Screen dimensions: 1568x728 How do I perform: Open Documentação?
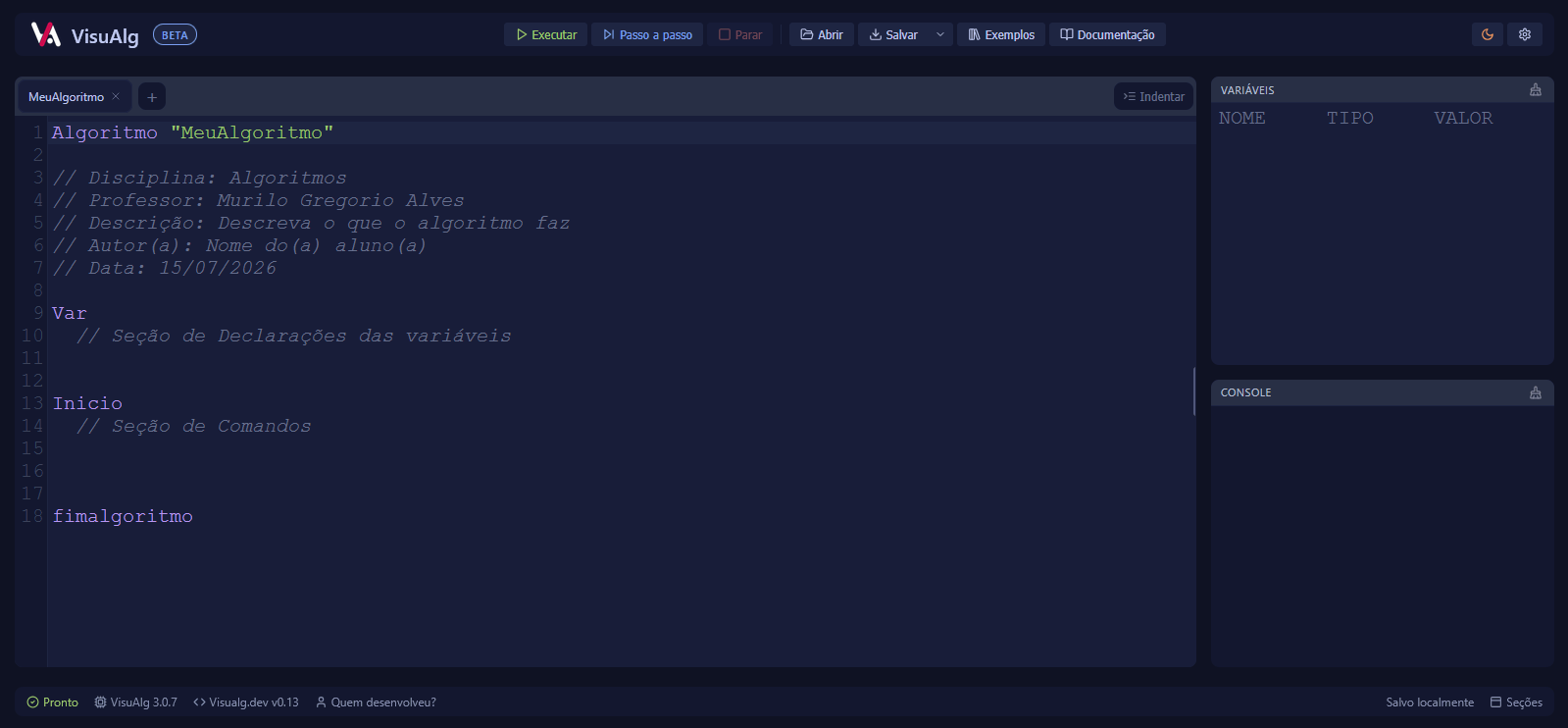point(1107,34)
